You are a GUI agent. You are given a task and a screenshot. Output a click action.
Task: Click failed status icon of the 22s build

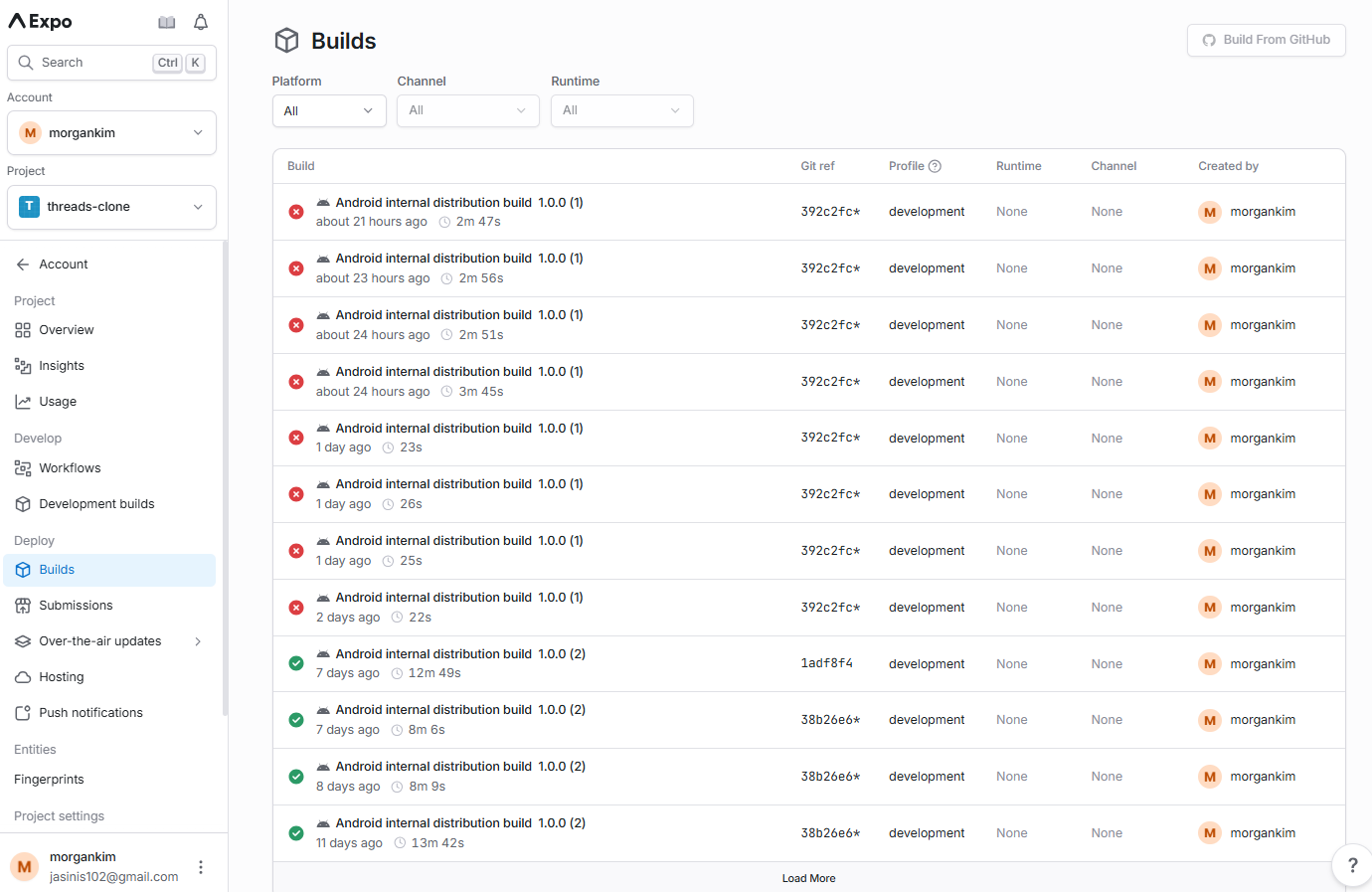click(296, 608)
